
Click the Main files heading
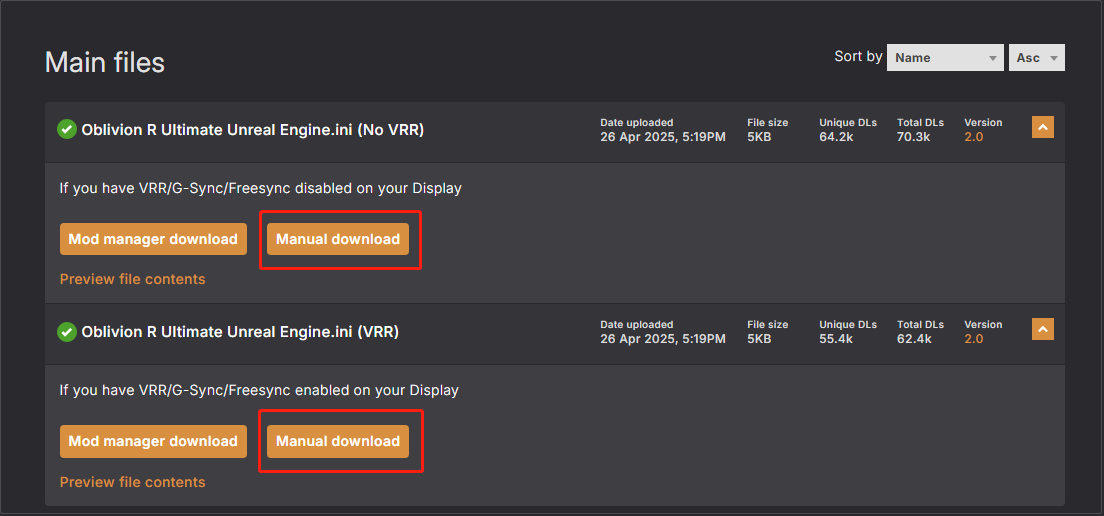tap(105, 63)
